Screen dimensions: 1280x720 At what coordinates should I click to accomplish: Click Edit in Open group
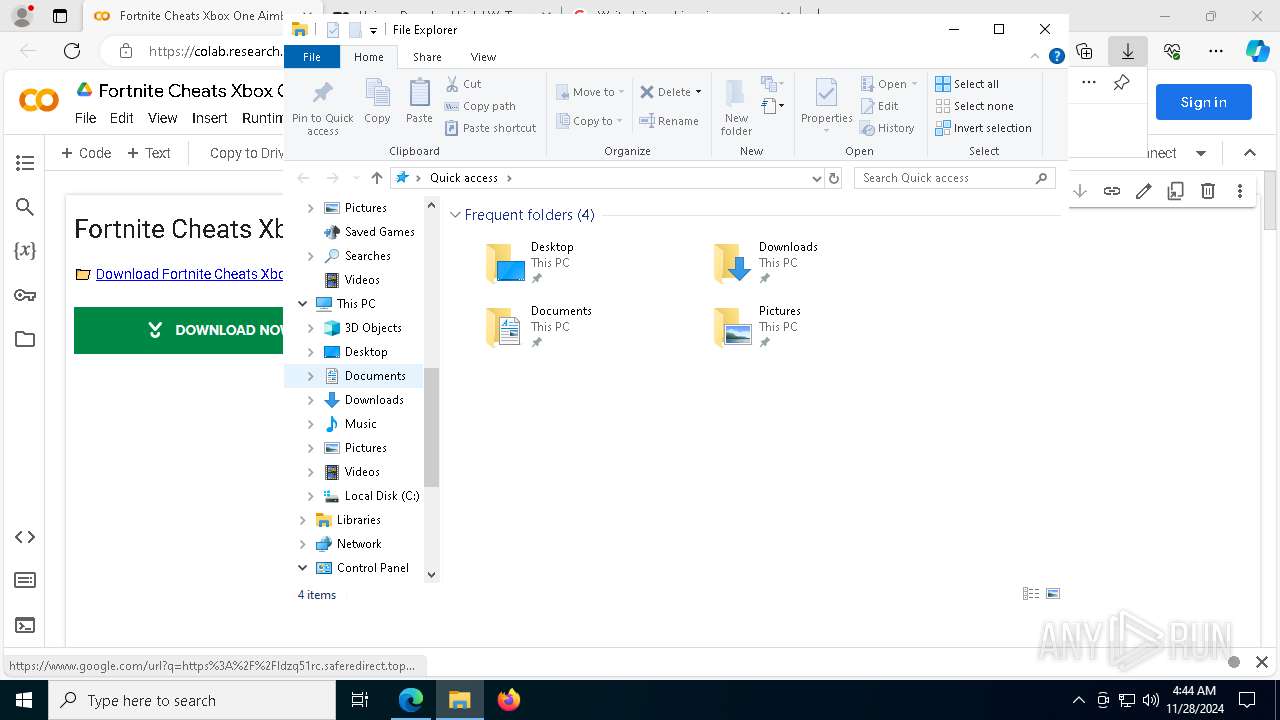point(879,106)
